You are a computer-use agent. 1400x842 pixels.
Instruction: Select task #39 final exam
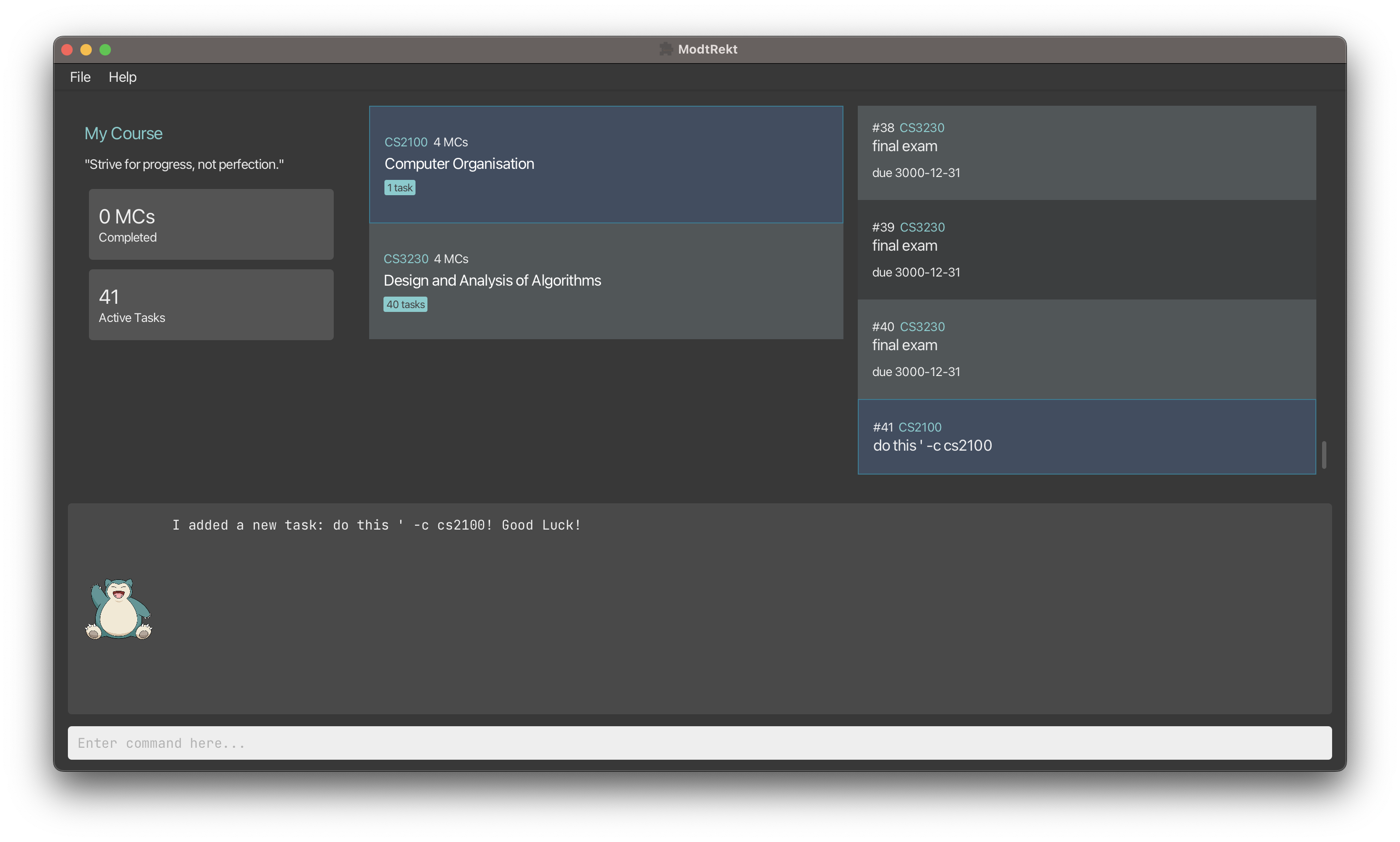(1086, 250)
